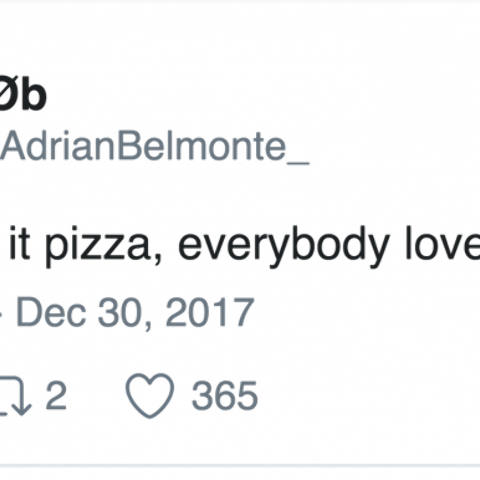
Task: Click the word it in the tweet text
Action: (20, 243)
